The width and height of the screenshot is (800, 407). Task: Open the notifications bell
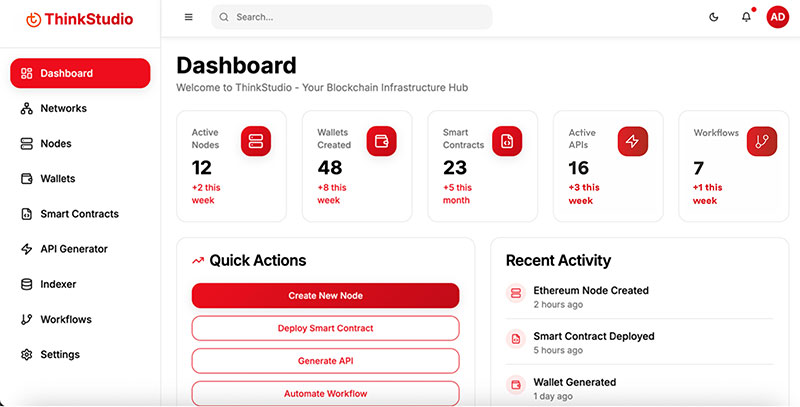click(746, 17)
